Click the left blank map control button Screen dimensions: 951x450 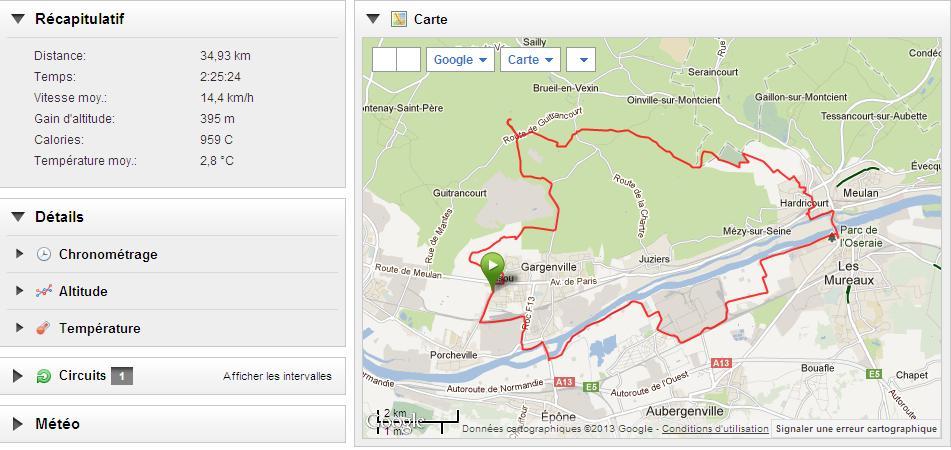point(385,59)
